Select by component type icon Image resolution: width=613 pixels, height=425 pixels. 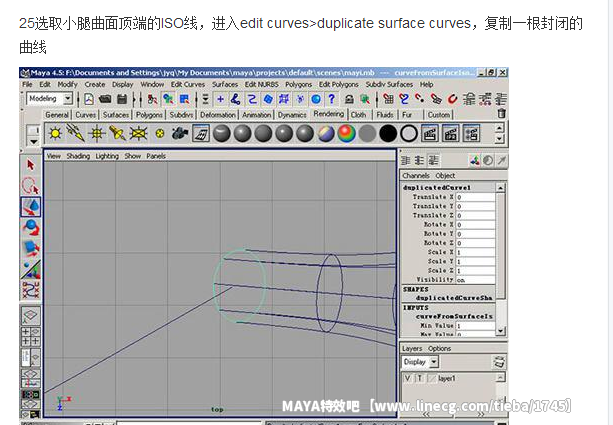tap(185, 99)
